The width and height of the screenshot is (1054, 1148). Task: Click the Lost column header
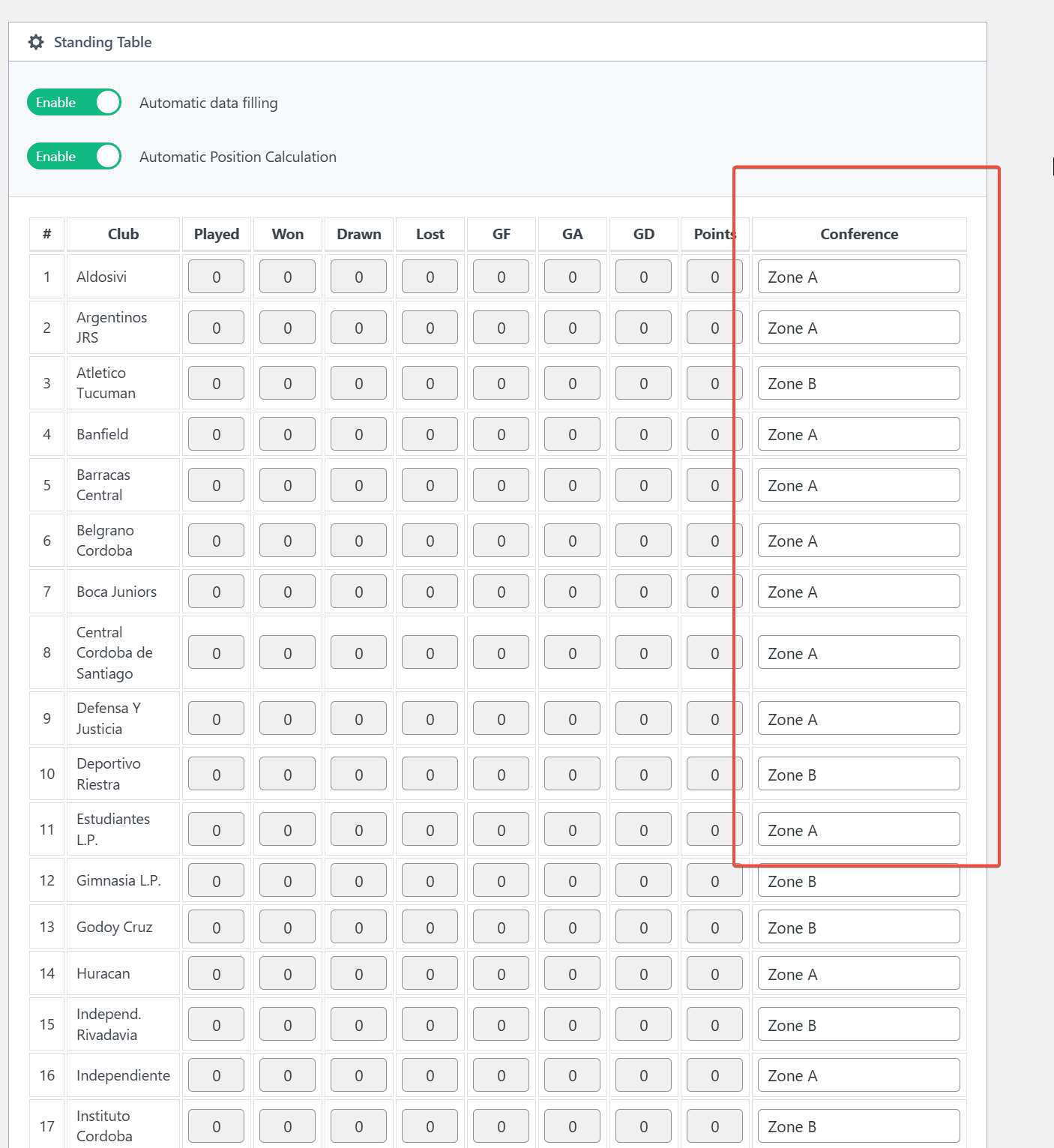tap(430, 234)
